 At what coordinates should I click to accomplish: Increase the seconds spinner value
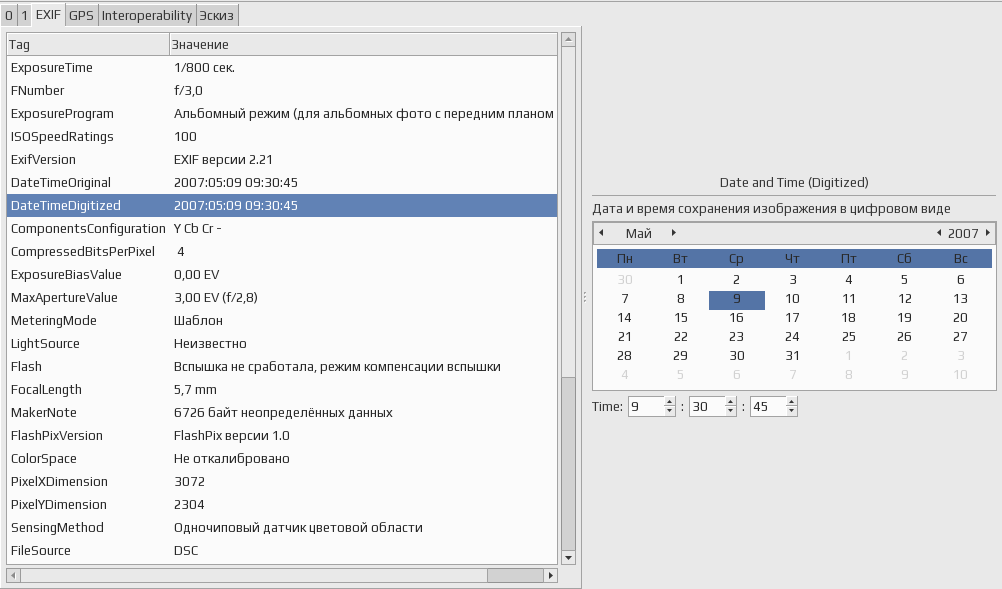tap(792, 402)
